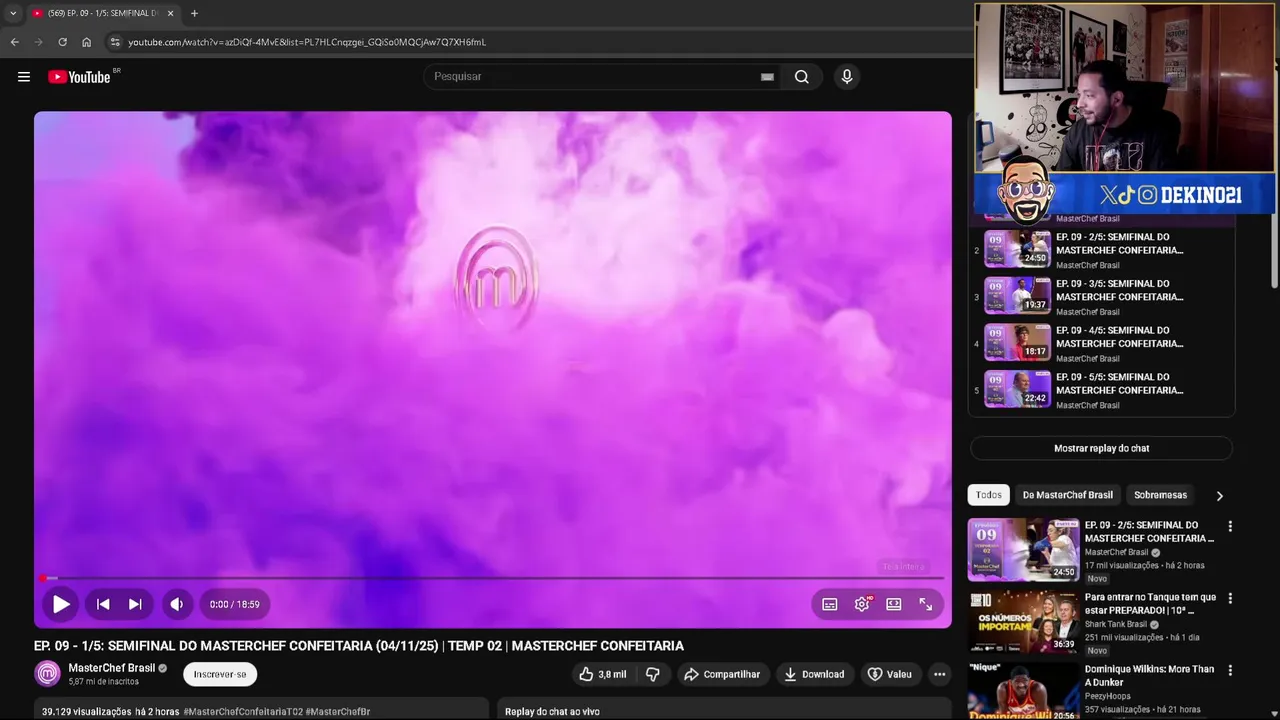The width and height of the screenshot is (1280, 720).
Task: Select the Sobremesas filter chip
Action: pos(1160,495)
